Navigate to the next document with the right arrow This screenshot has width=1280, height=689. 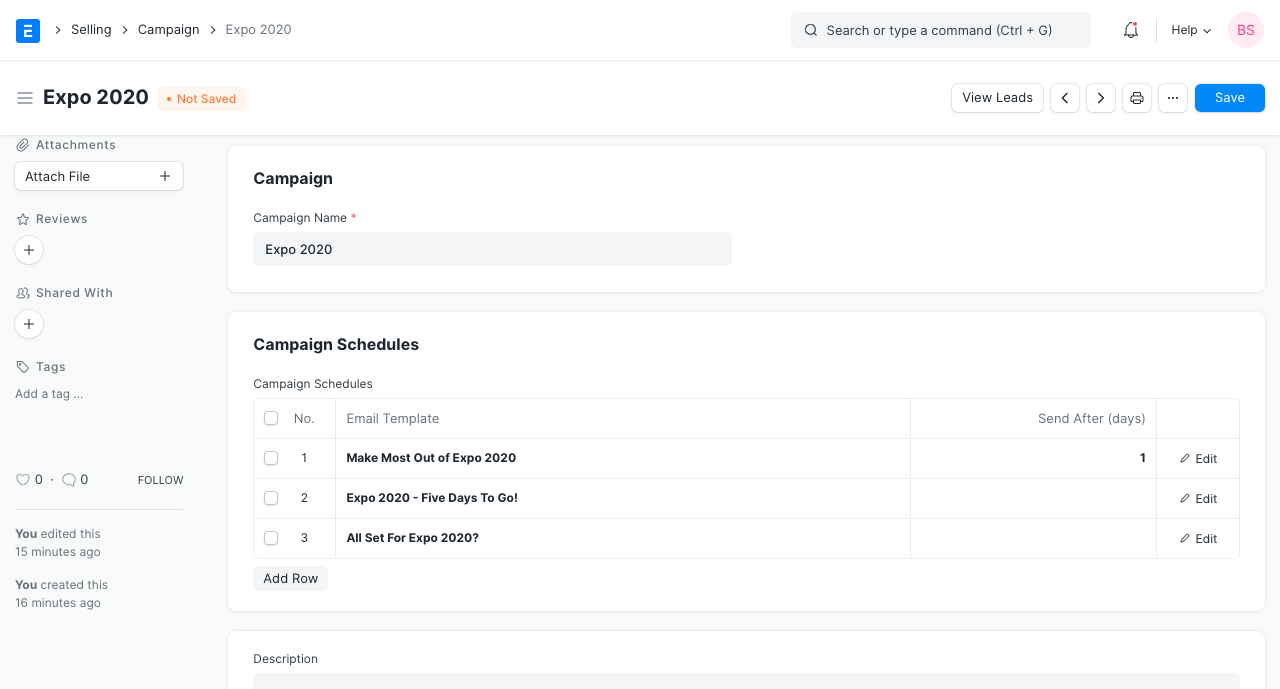tap(1100, 97)
